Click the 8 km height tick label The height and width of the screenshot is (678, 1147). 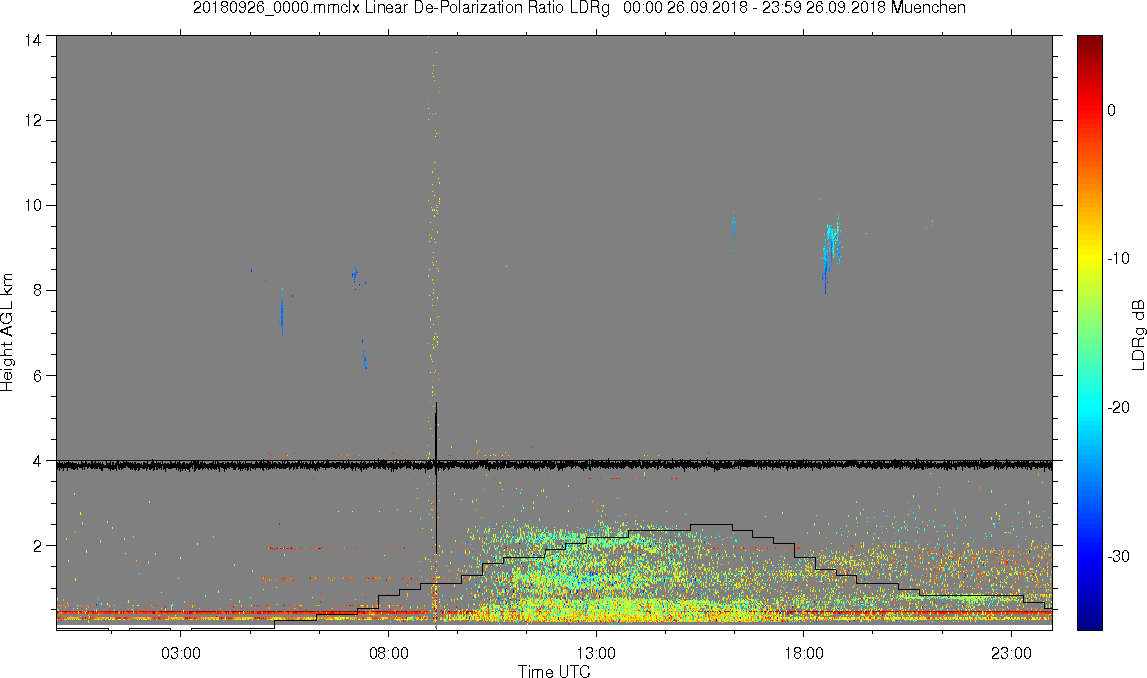(x=37, y=290)
